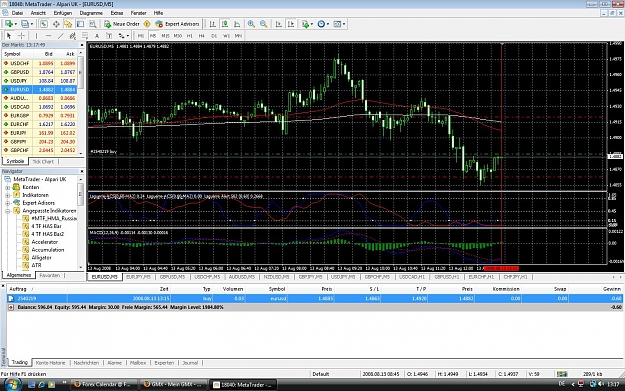Click the zoom out magnifier icon

click(x=263, y=24)
